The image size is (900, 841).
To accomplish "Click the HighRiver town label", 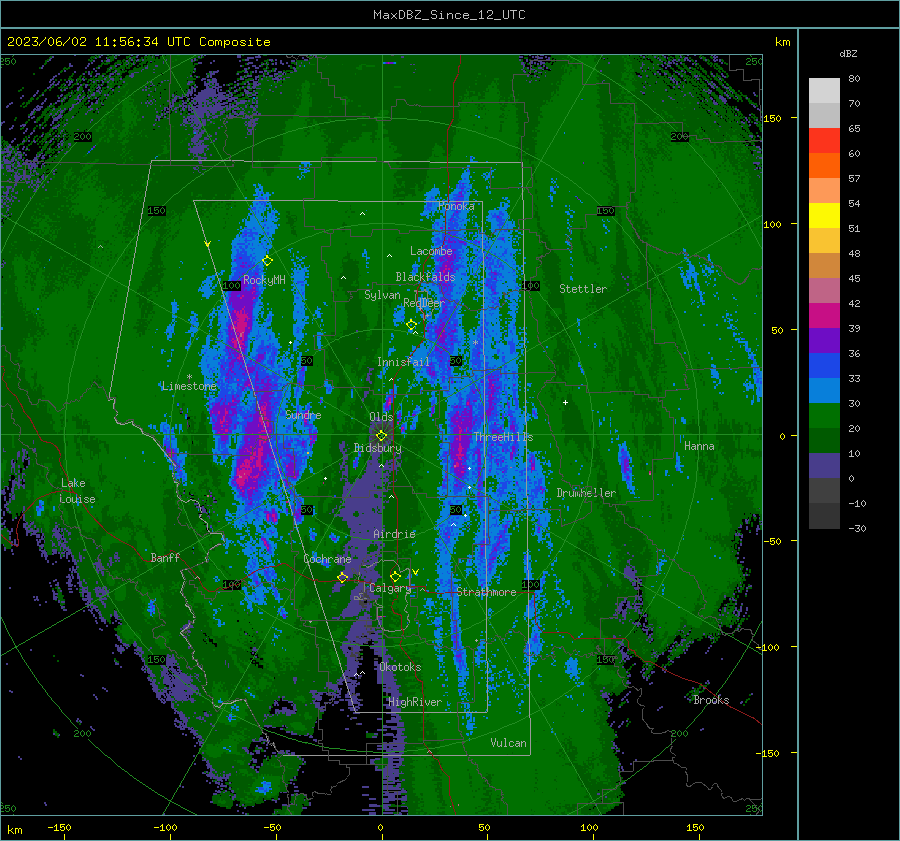I will 415,702.
